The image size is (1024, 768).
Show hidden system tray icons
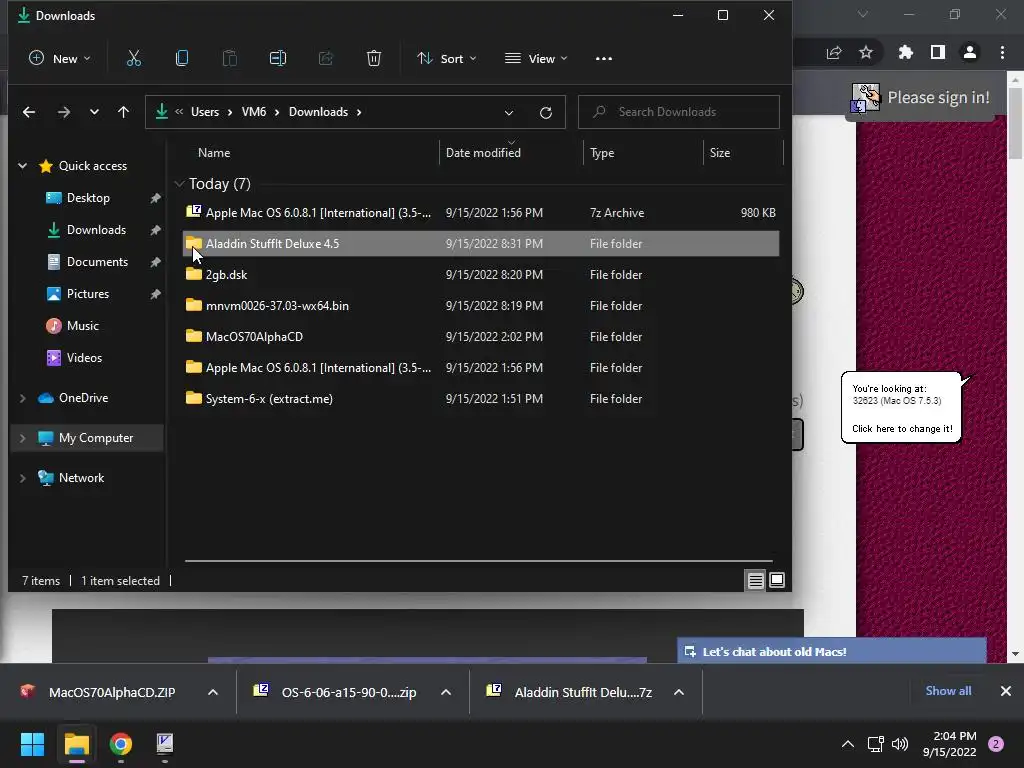848,744
